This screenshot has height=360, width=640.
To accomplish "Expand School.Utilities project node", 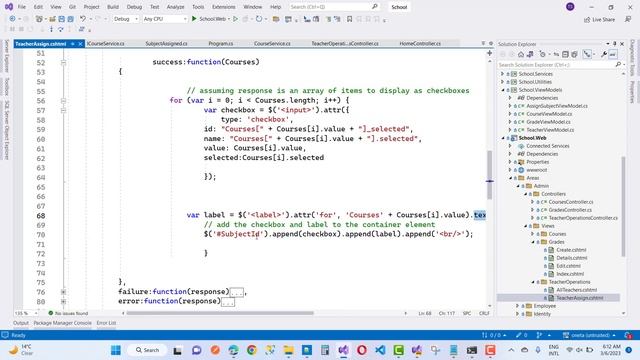I will [x=502, y=82].
